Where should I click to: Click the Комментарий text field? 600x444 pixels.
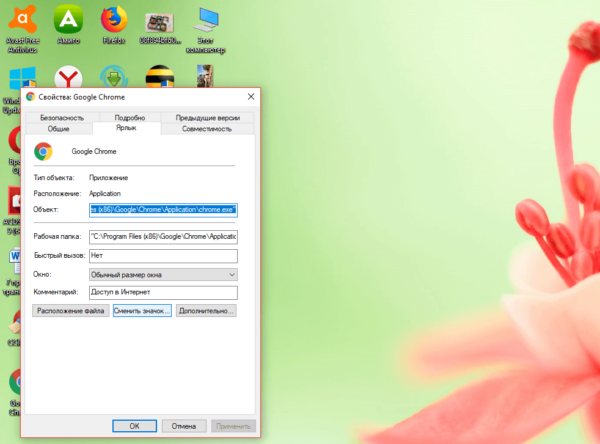pos(163,292)
